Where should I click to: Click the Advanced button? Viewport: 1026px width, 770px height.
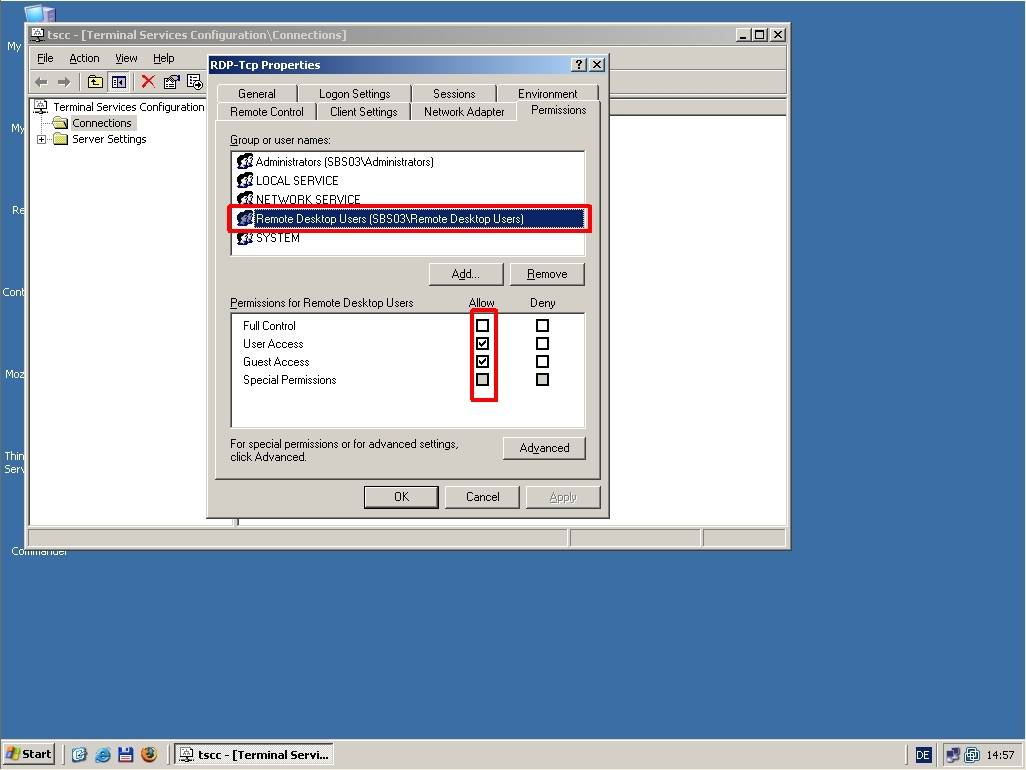click(x=544, y=448)
